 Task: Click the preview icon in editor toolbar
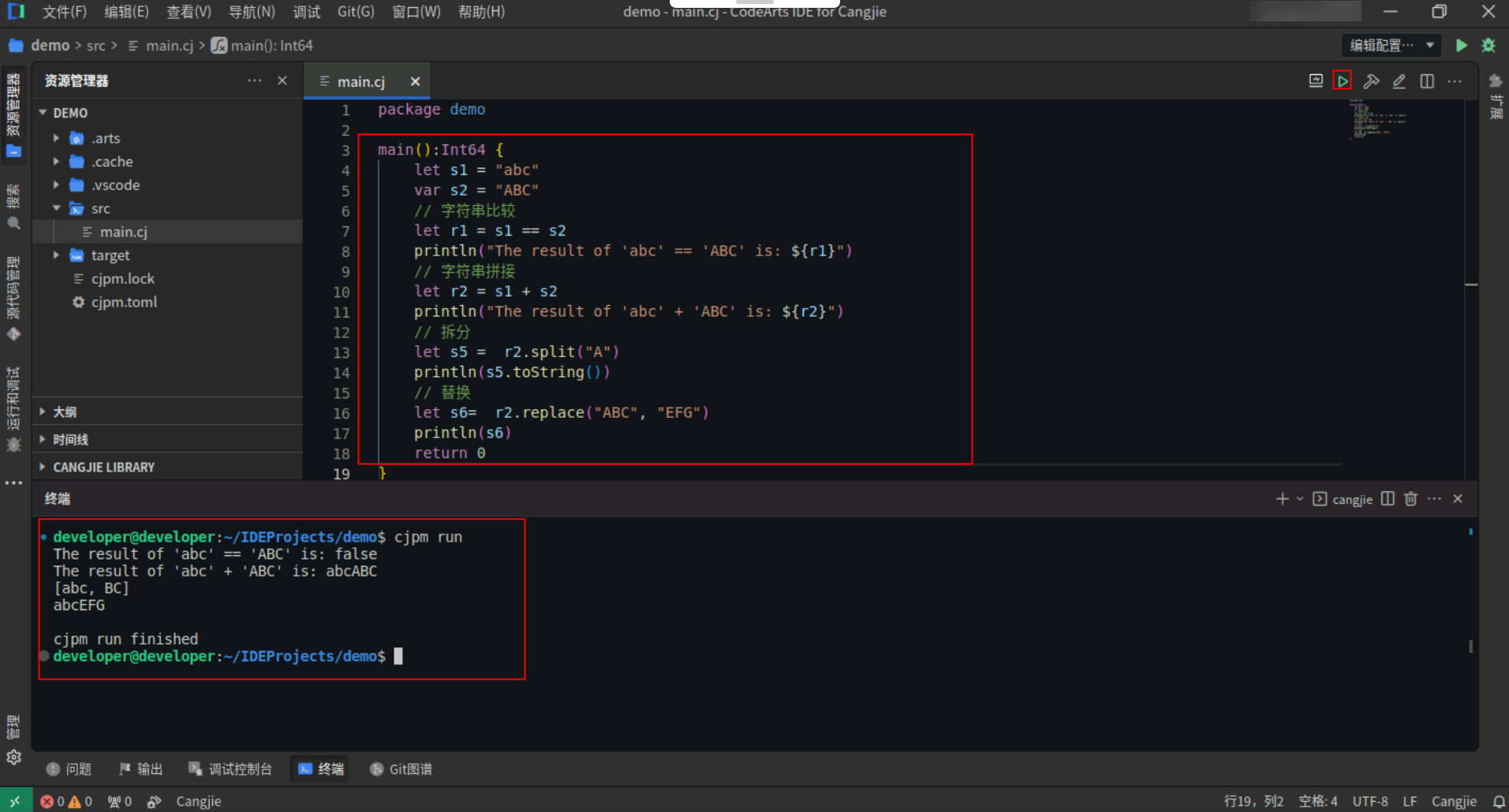click(x=1316, y=81)
